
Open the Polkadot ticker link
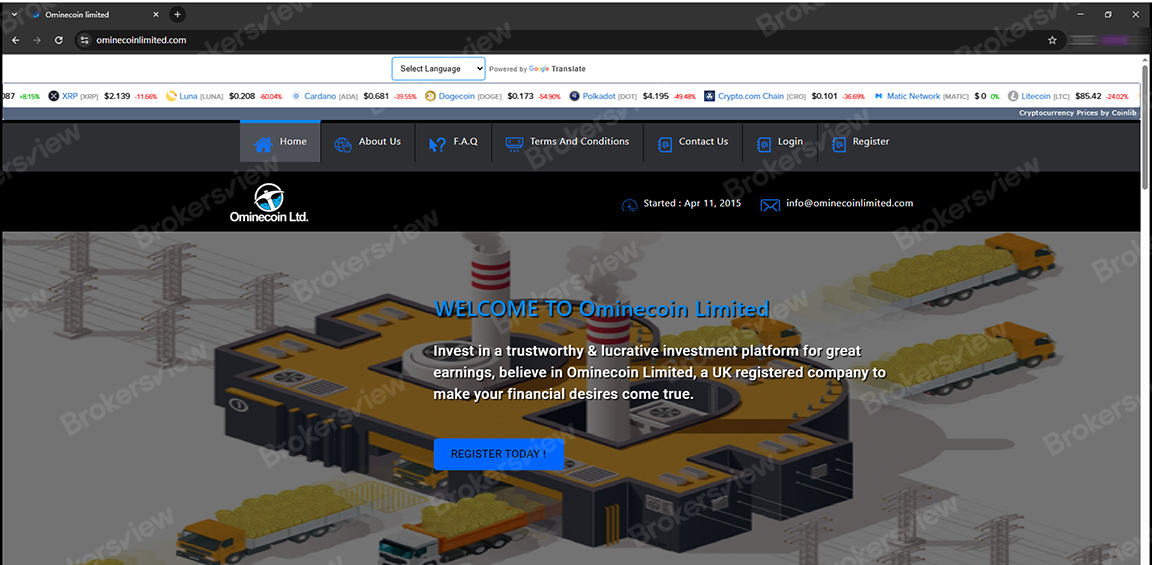(599, 96)
